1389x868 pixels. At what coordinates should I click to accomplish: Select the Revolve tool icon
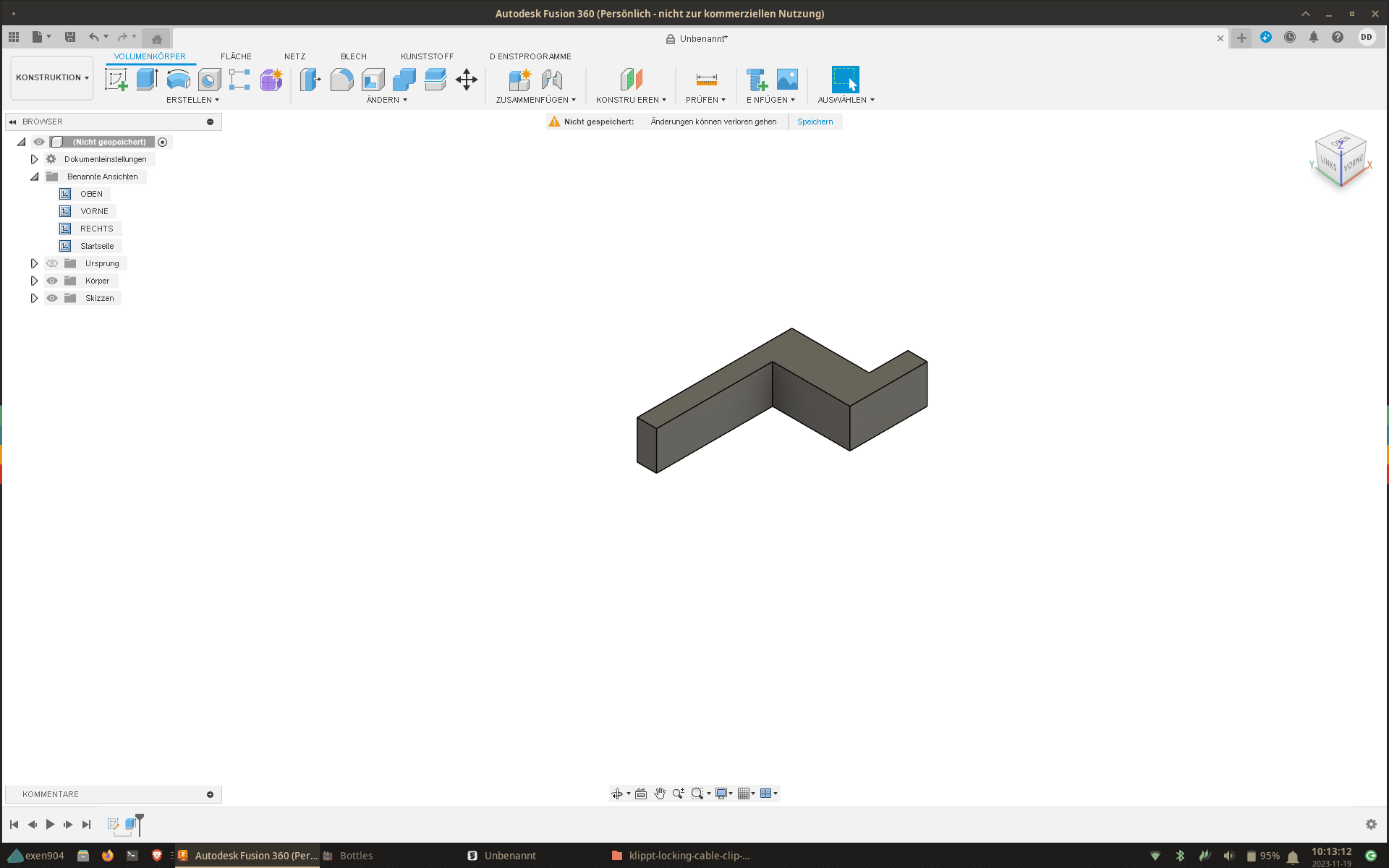178,80
